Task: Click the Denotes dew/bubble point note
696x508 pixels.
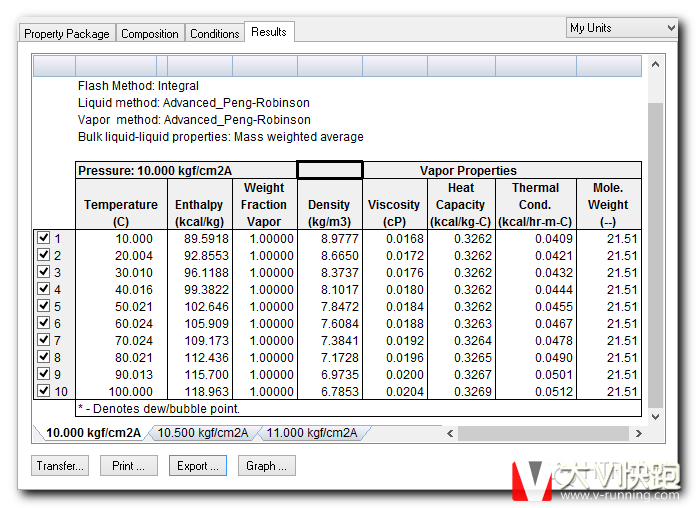Action: tap(158, 409)
